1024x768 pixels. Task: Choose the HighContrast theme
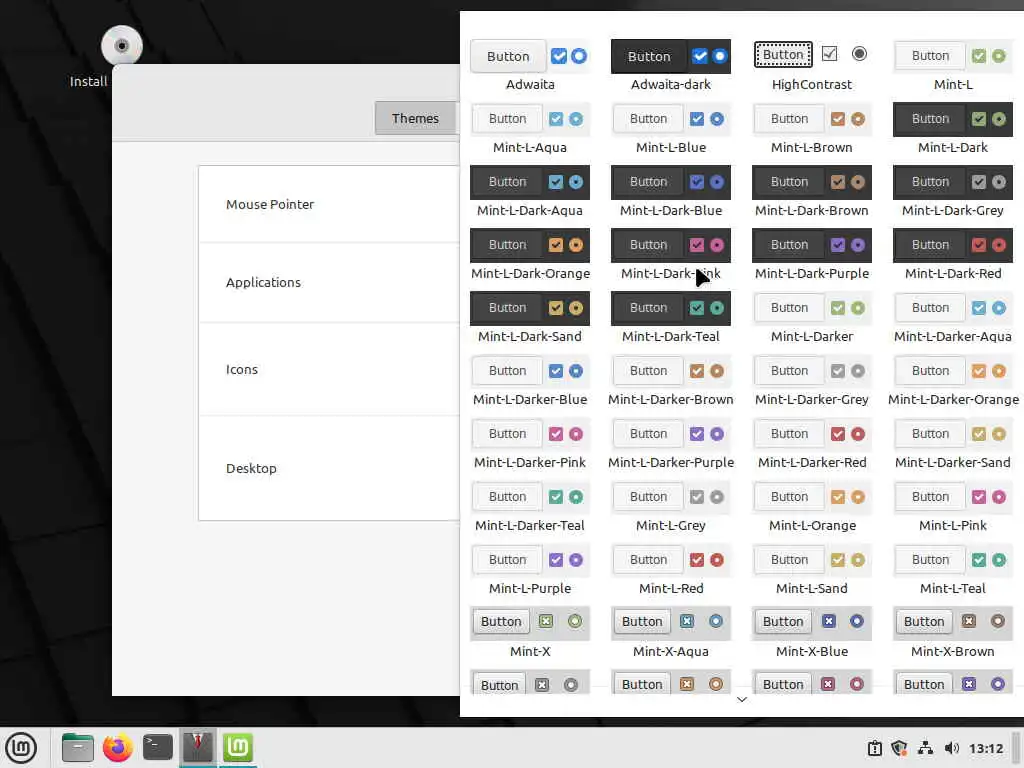[x=812, y=66]
